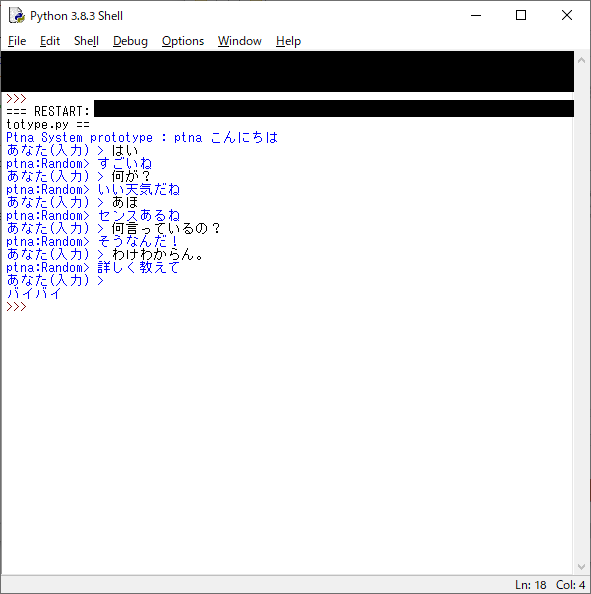Open the File menu
The width and height of the screenshot is (591, 594).
(x=17, y=41)
